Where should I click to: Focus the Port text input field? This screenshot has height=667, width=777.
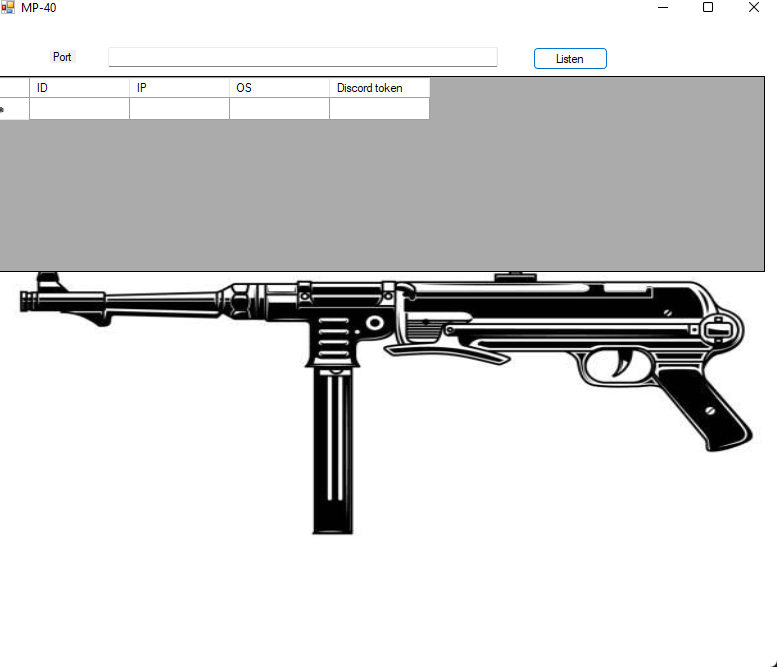point(303,57)
